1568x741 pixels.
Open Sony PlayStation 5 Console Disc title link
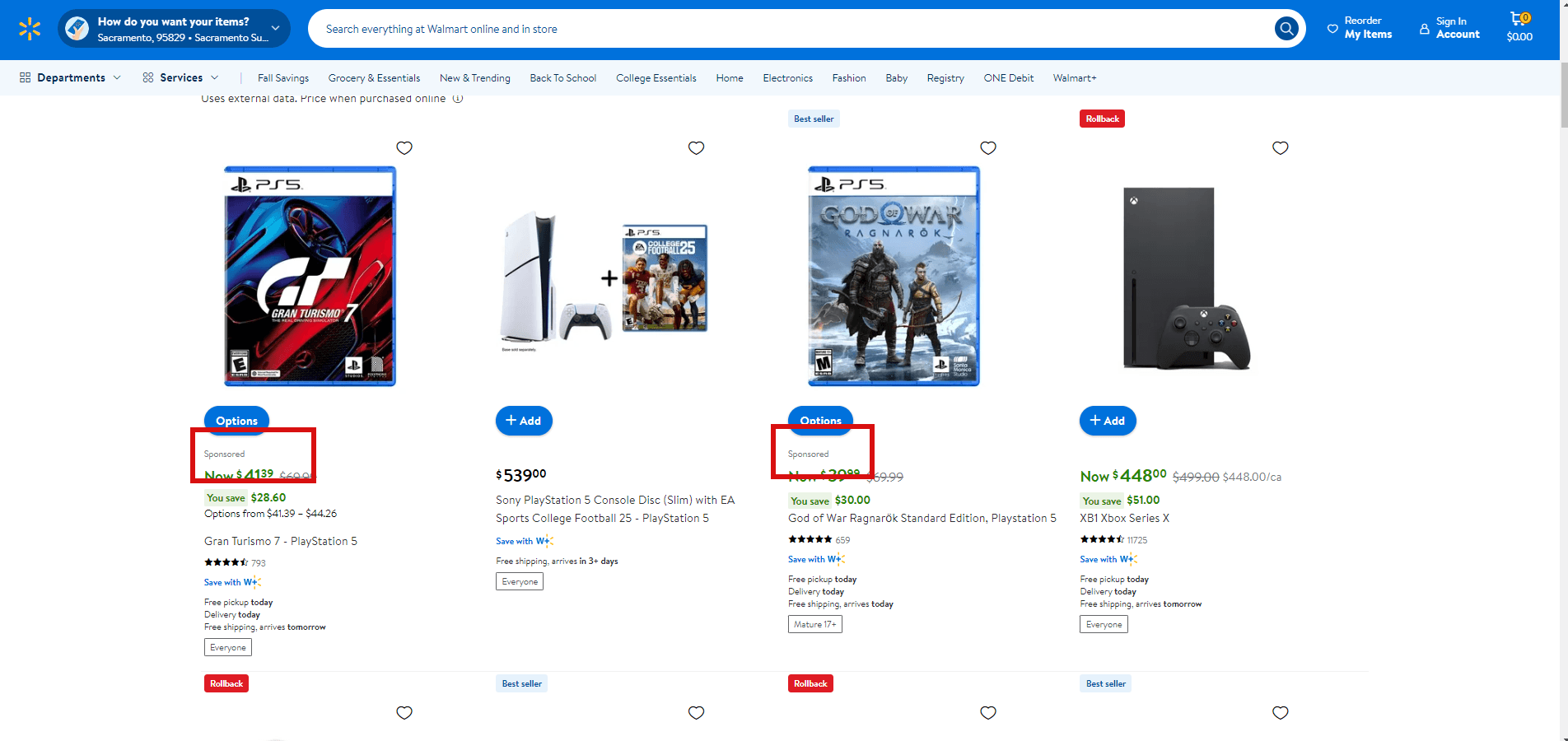pos(615,509)
